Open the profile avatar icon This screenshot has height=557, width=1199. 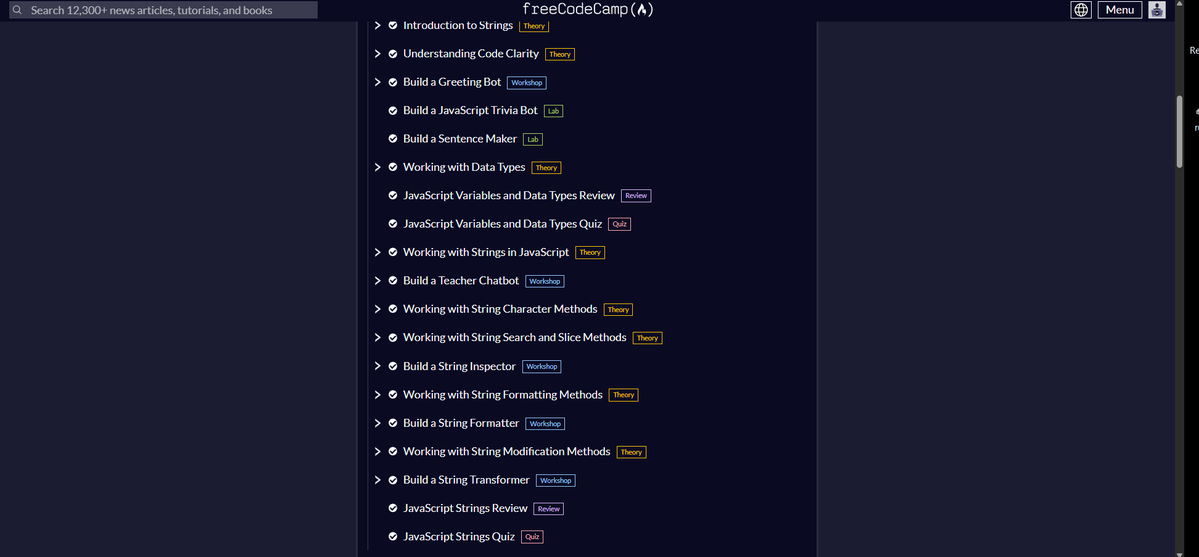[x=1157, y=10]
